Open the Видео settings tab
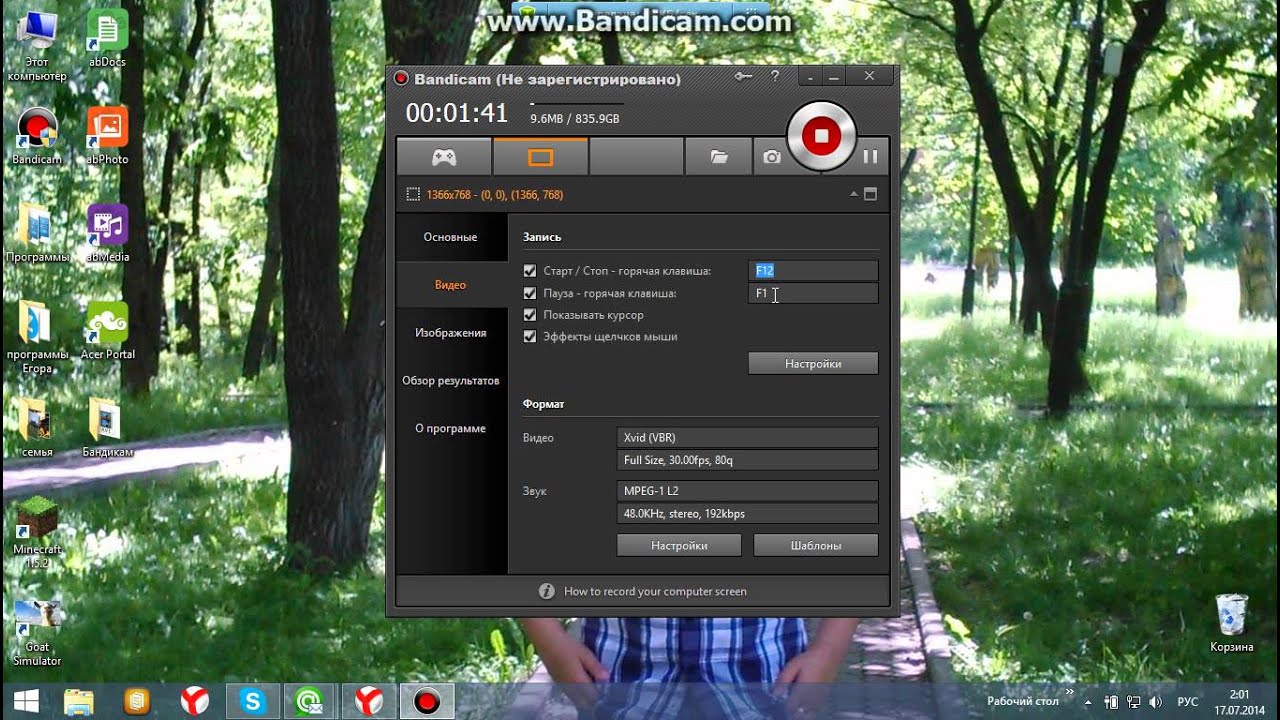The width and height of the screenshot is (1280, 720). 450,285
